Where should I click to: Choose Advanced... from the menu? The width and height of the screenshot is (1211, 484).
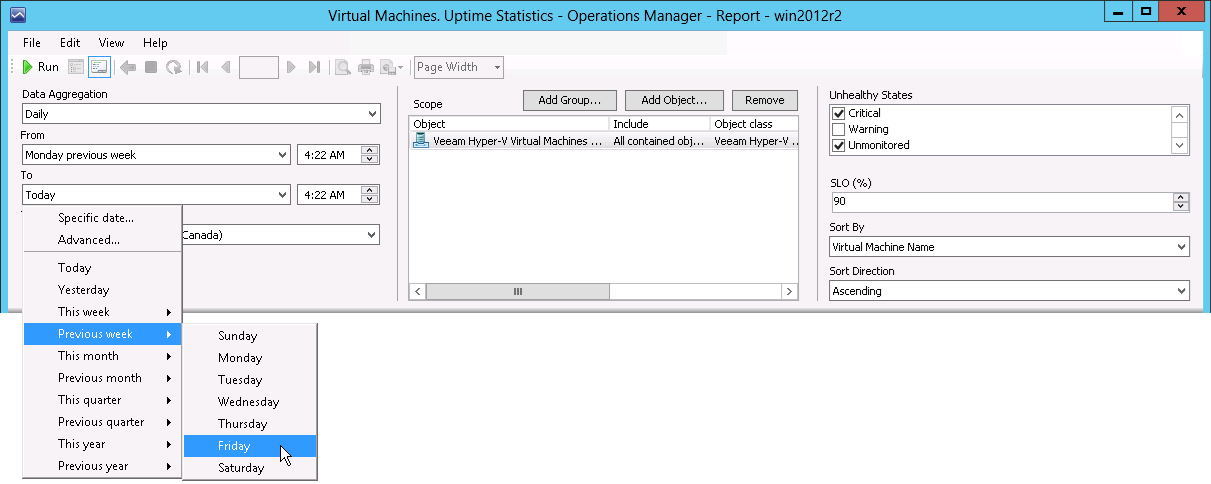tap(102, 240)
